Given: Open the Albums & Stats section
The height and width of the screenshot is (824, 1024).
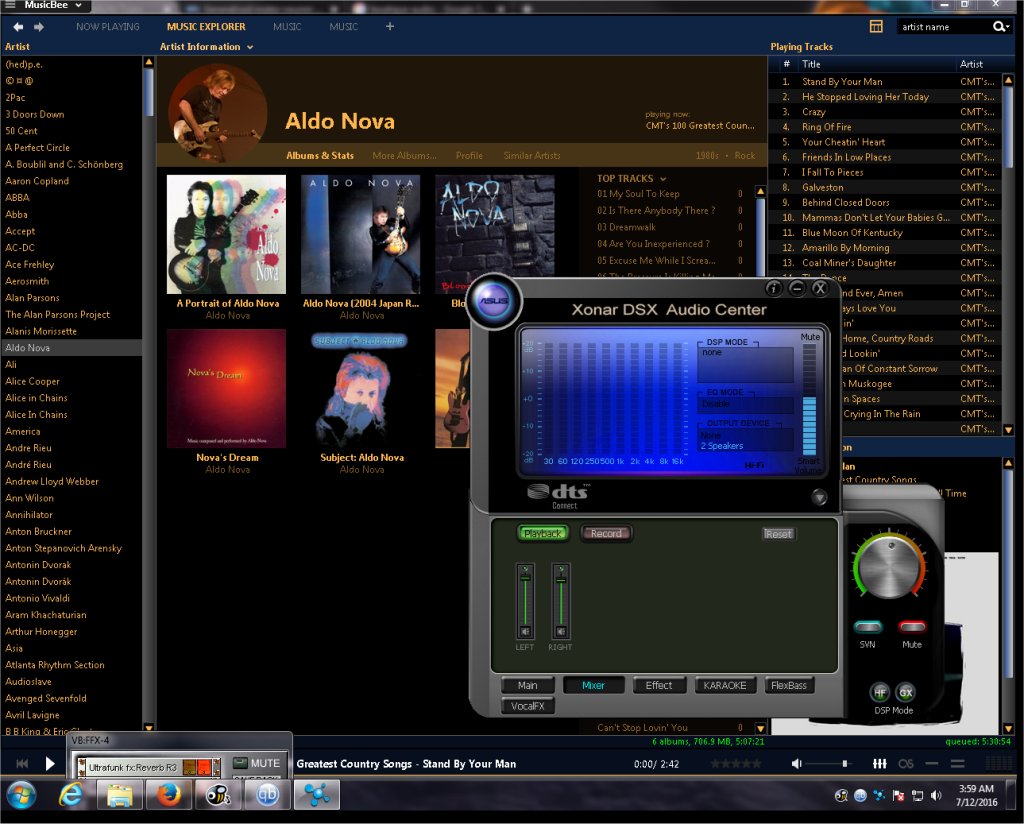Looking at the screenshot, I should point(320,155).
